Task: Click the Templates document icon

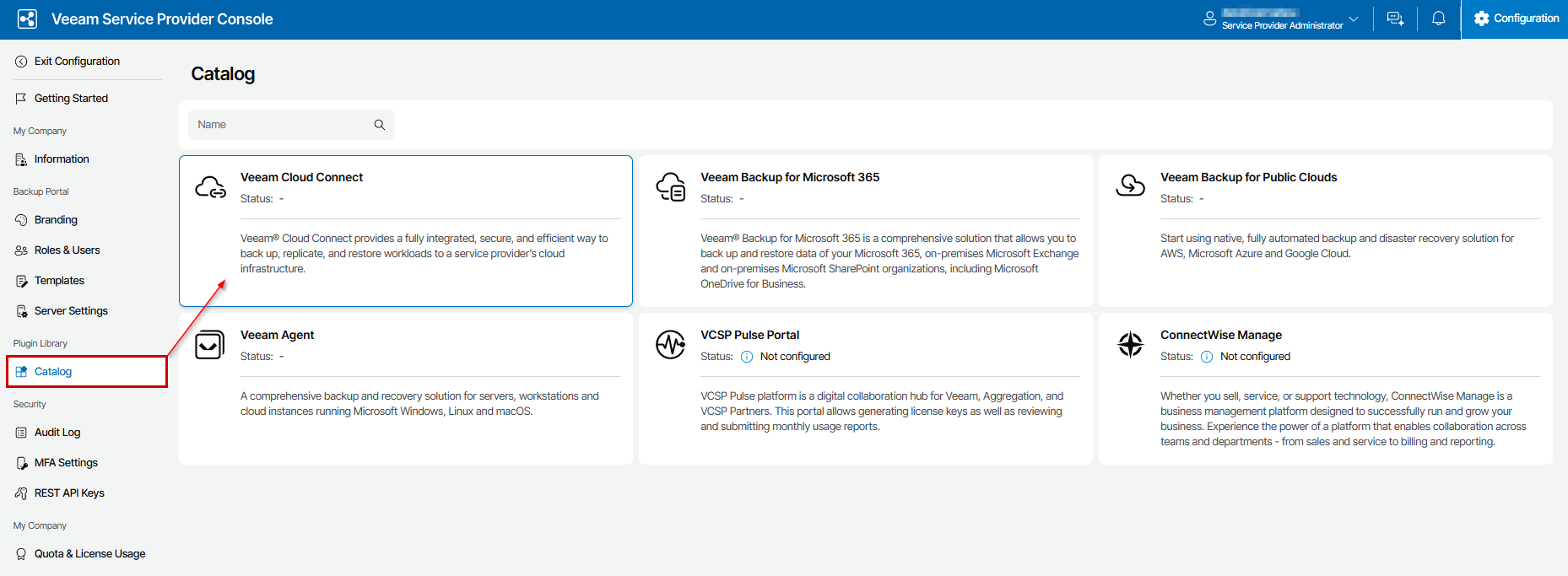Action: click(x=21, y=281)
